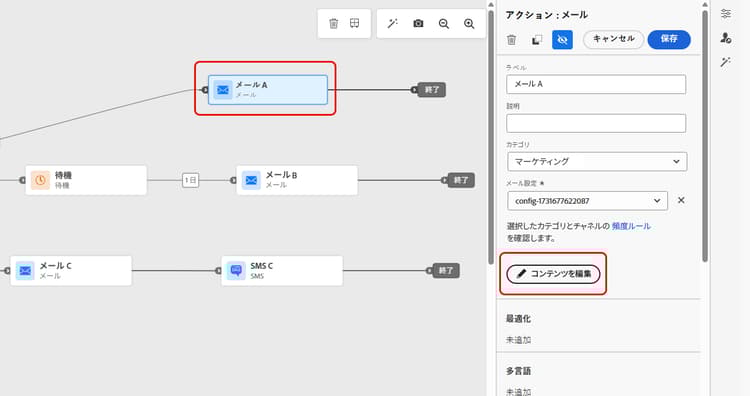Open the カテゴリ dropdown showing マーケティング
This screenshot has height=396, width=750.
597,162
